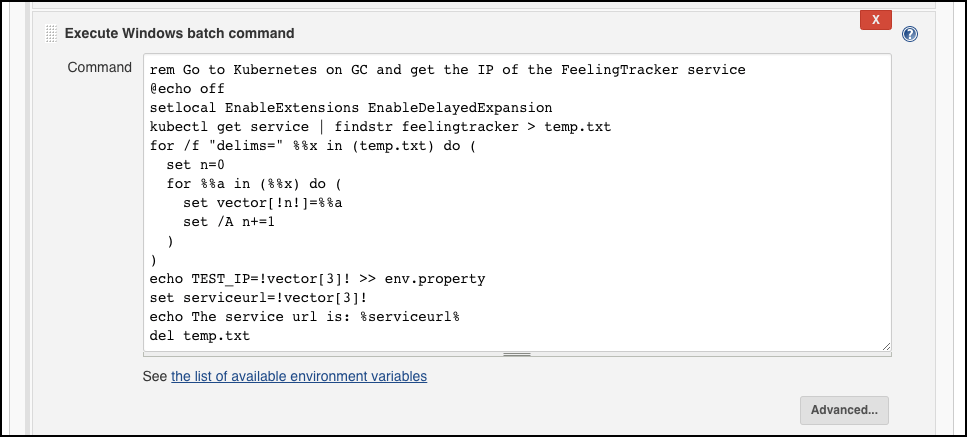967x437 pixels.
Task: Click the set vector[!n!]=%%a line
Action: (263, 203)
